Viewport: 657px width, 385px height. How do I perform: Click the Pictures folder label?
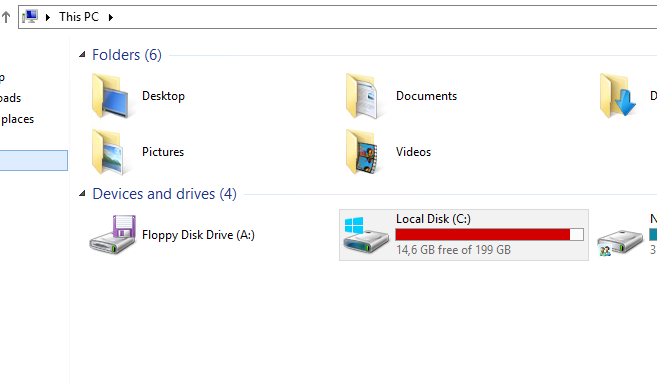coord(163,152)
